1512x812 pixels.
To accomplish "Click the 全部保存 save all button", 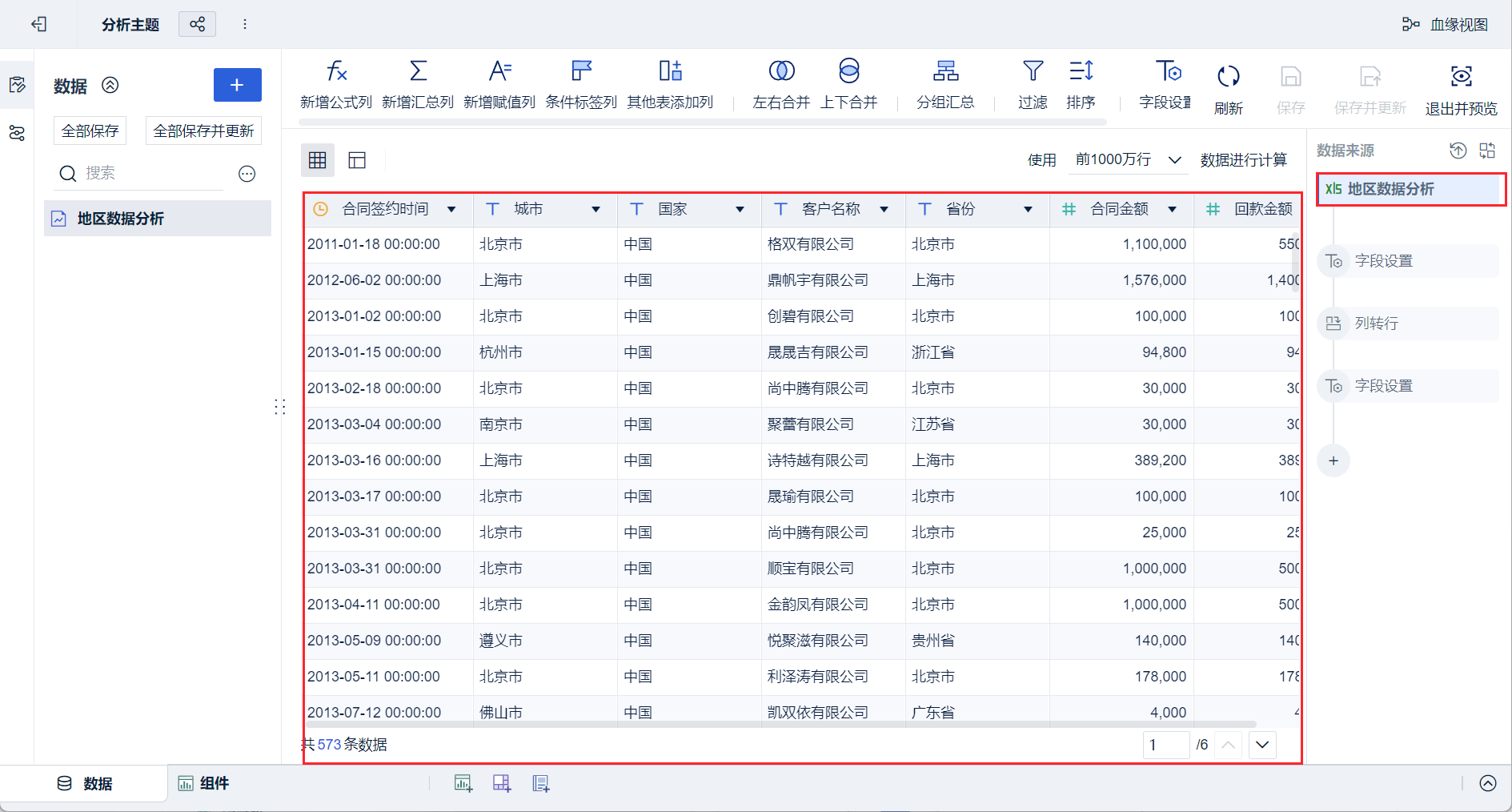I will 90,130.
